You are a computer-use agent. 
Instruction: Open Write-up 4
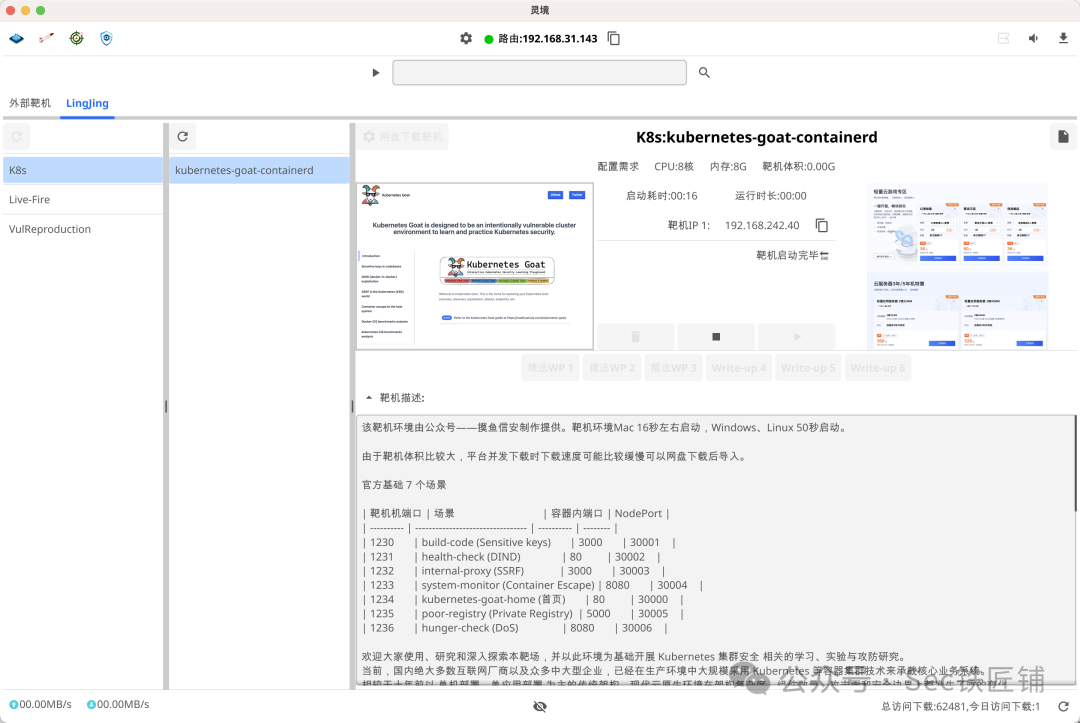(739, 368)
